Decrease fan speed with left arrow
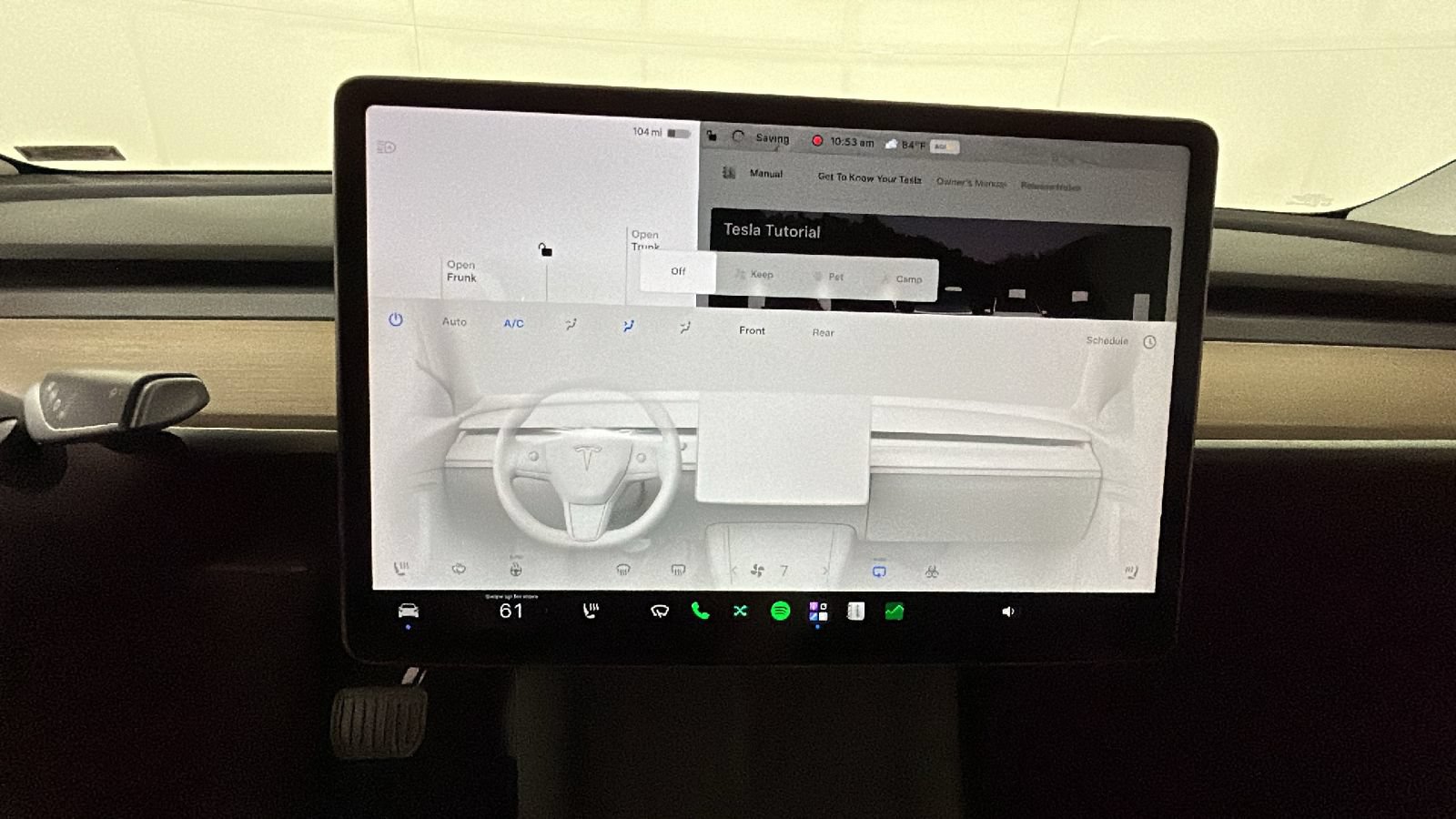Screen dimensions: 1456x819 [733, 571]
